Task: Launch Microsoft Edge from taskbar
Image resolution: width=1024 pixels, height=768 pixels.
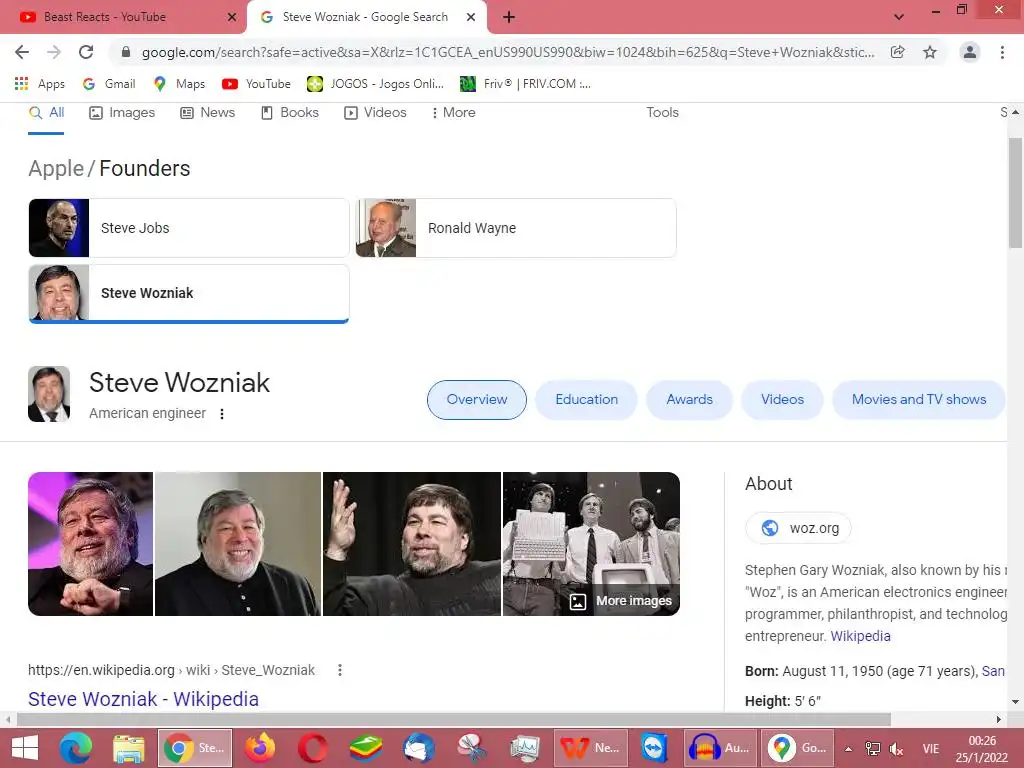Action: point(76,748)
